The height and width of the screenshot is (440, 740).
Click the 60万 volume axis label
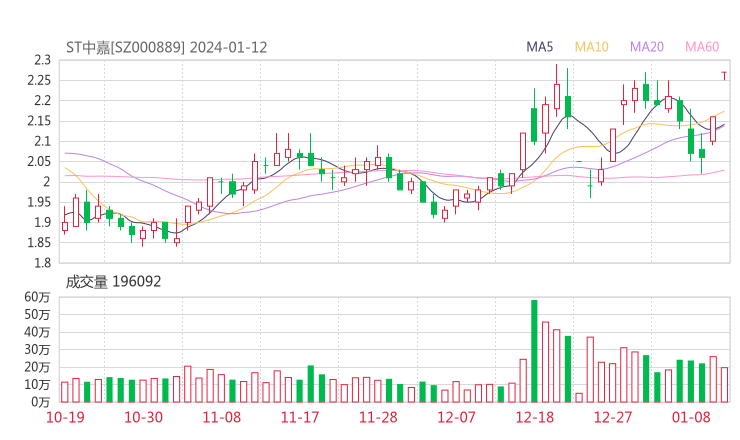(x=37, y=297)
